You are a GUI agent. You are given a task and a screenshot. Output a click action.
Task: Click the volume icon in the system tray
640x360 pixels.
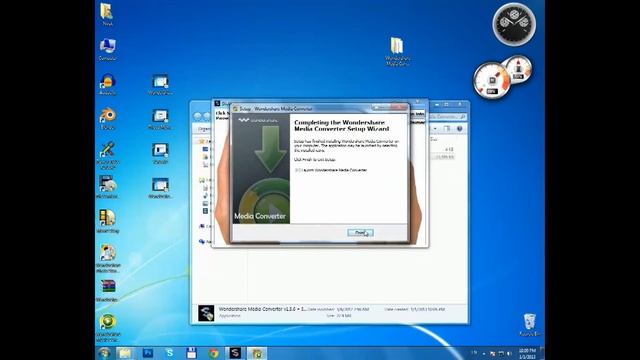tap(509, 353)
